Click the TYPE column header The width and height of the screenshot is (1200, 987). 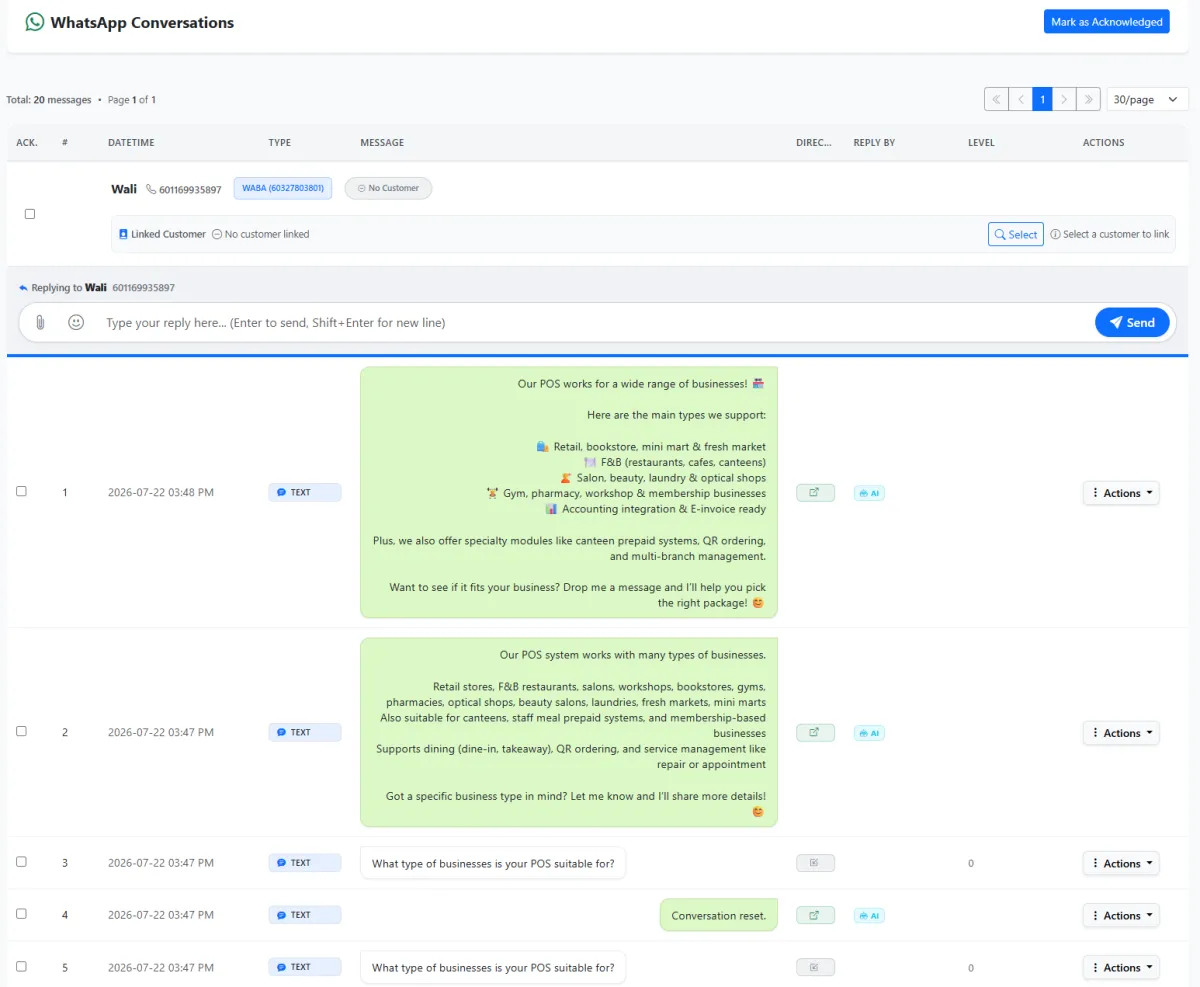click(280, 143)
